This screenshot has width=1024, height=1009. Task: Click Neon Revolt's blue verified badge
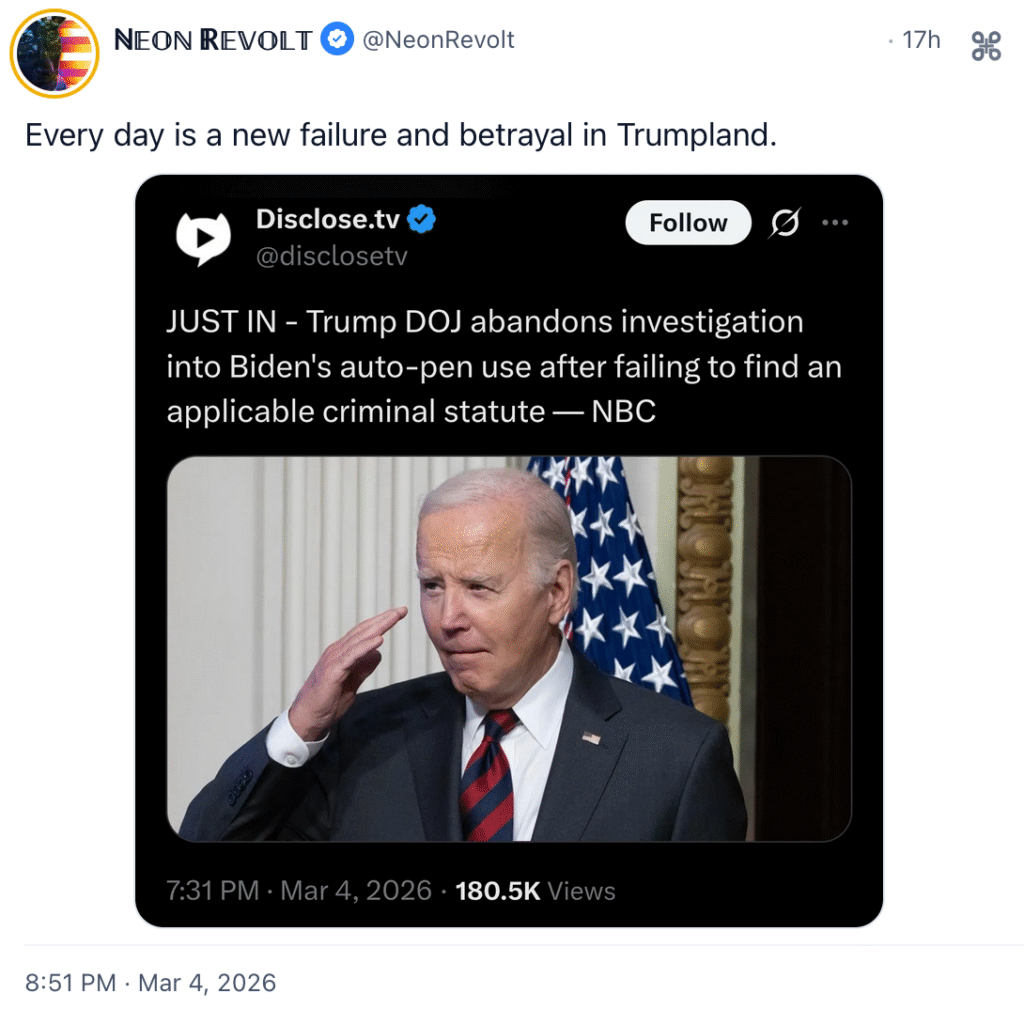pyautogui.click(x=337, y=40)
